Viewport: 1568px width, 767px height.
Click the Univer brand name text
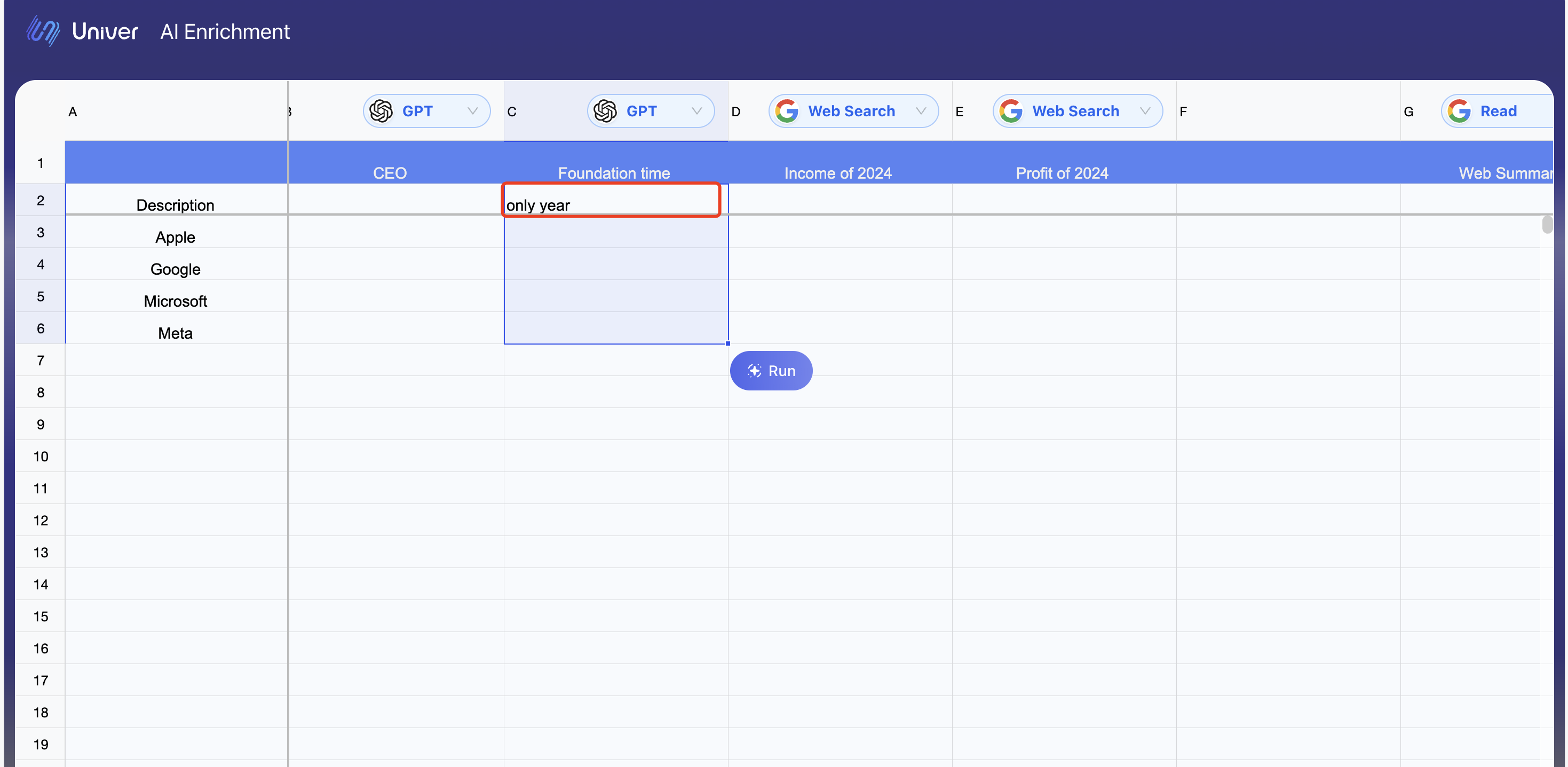click(105, 31)
